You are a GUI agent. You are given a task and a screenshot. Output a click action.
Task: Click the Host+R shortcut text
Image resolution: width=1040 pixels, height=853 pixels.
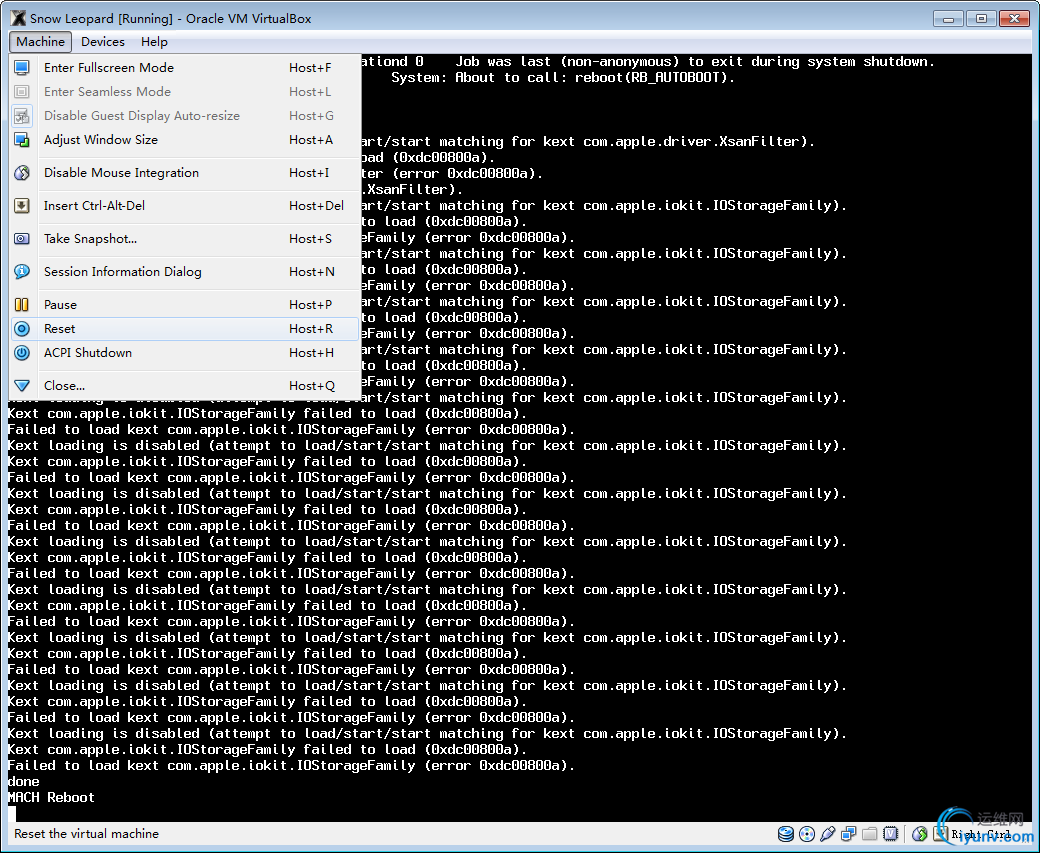pyautogui.click(x=311, y=329)
